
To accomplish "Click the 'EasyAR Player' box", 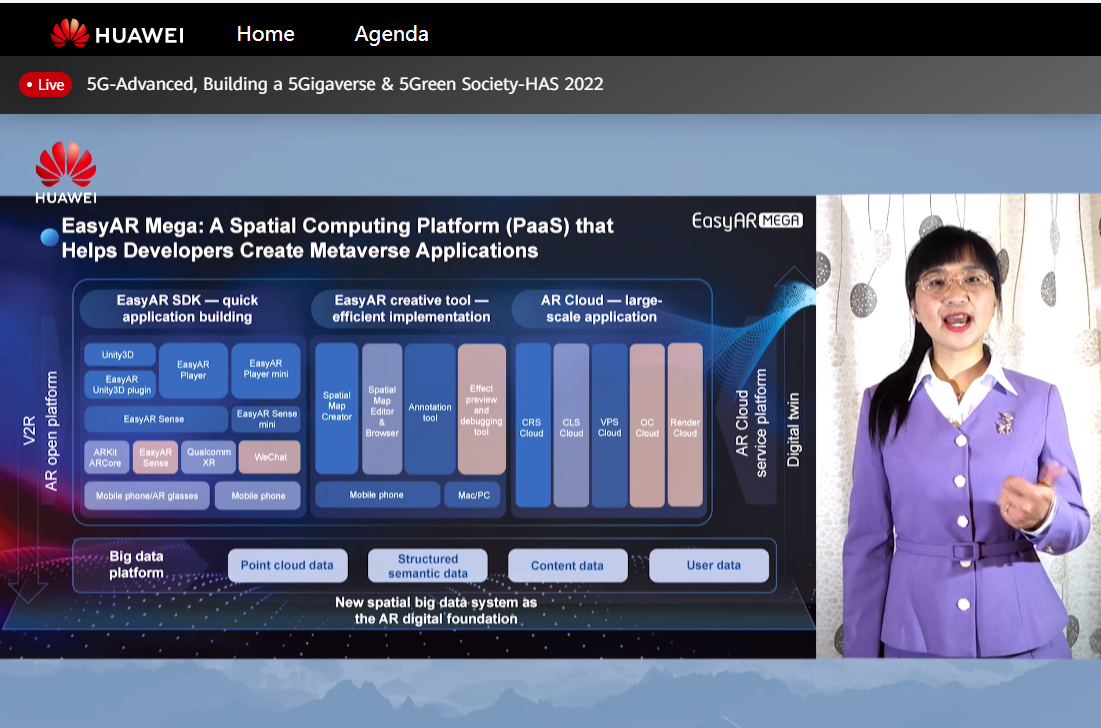I will [x=193, y=371].
